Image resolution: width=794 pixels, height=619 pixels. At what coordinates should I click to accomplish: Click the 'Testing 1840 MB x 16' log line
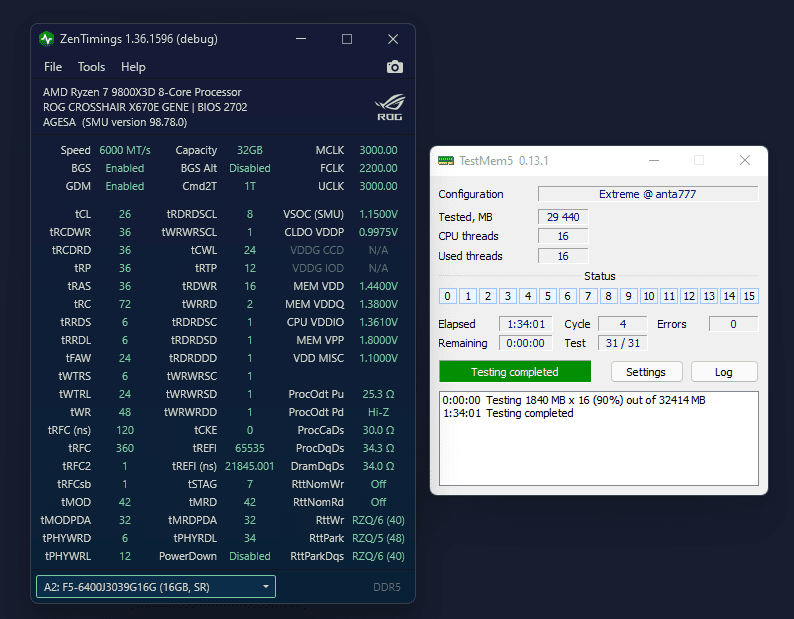(574, 400)
